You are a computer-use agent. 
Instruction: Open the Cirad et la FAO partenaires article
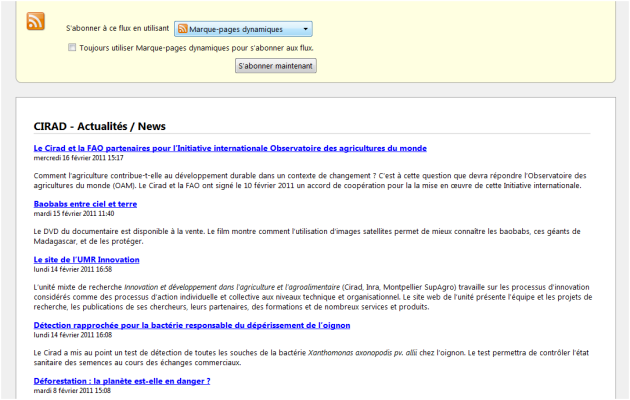coord(230,148)
